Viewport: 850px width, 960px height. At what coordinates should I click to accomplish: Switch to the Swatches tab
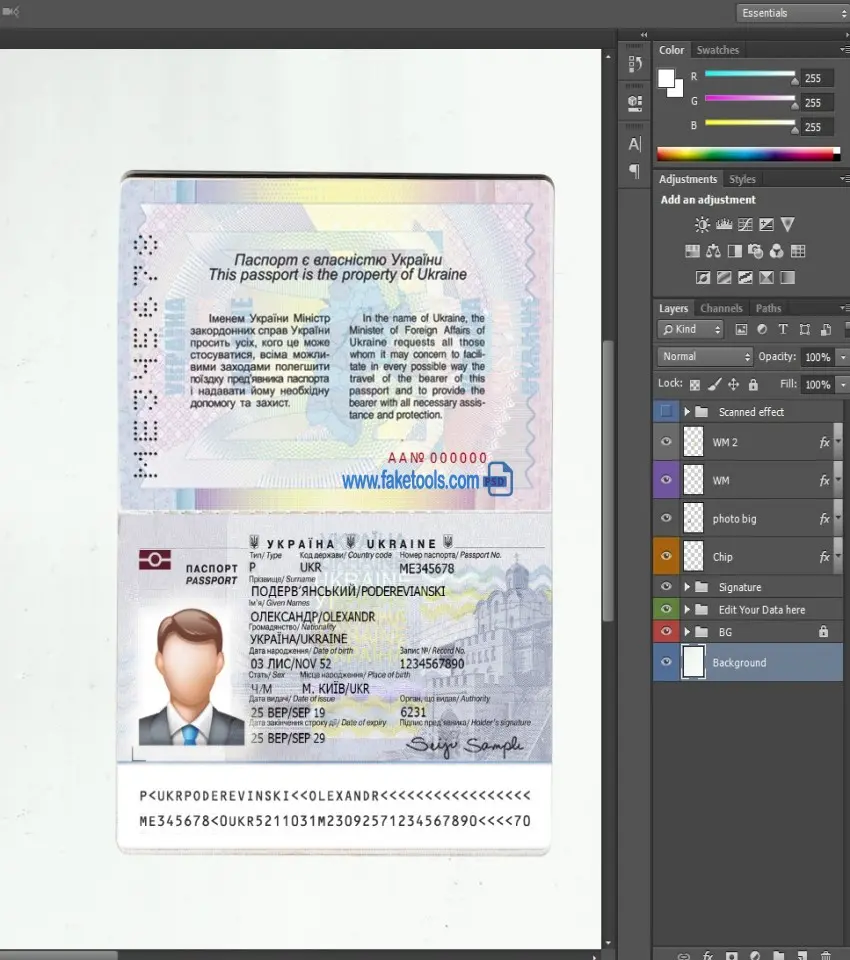tap(717, 50)
